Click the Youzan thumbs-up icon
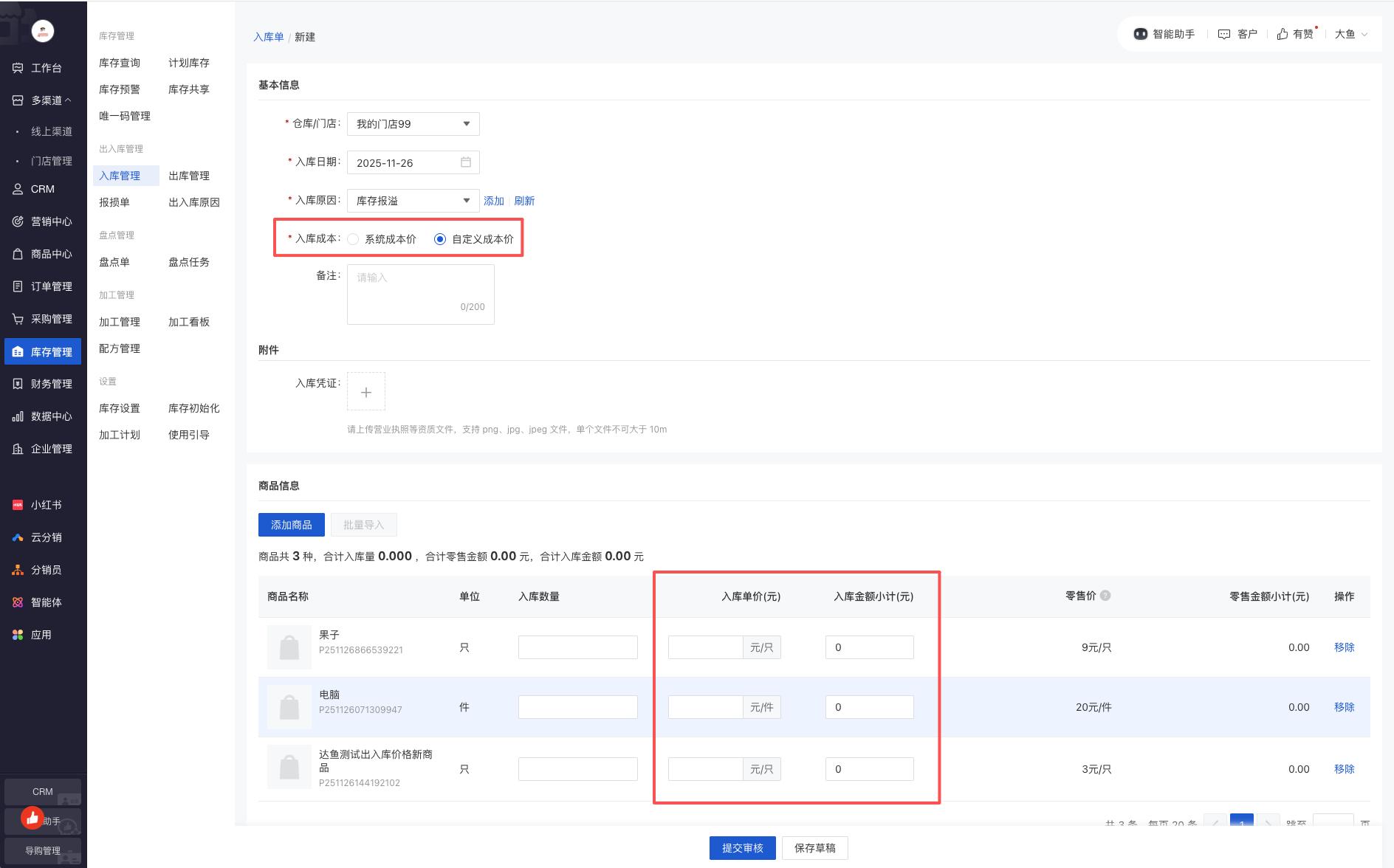 1283,34
